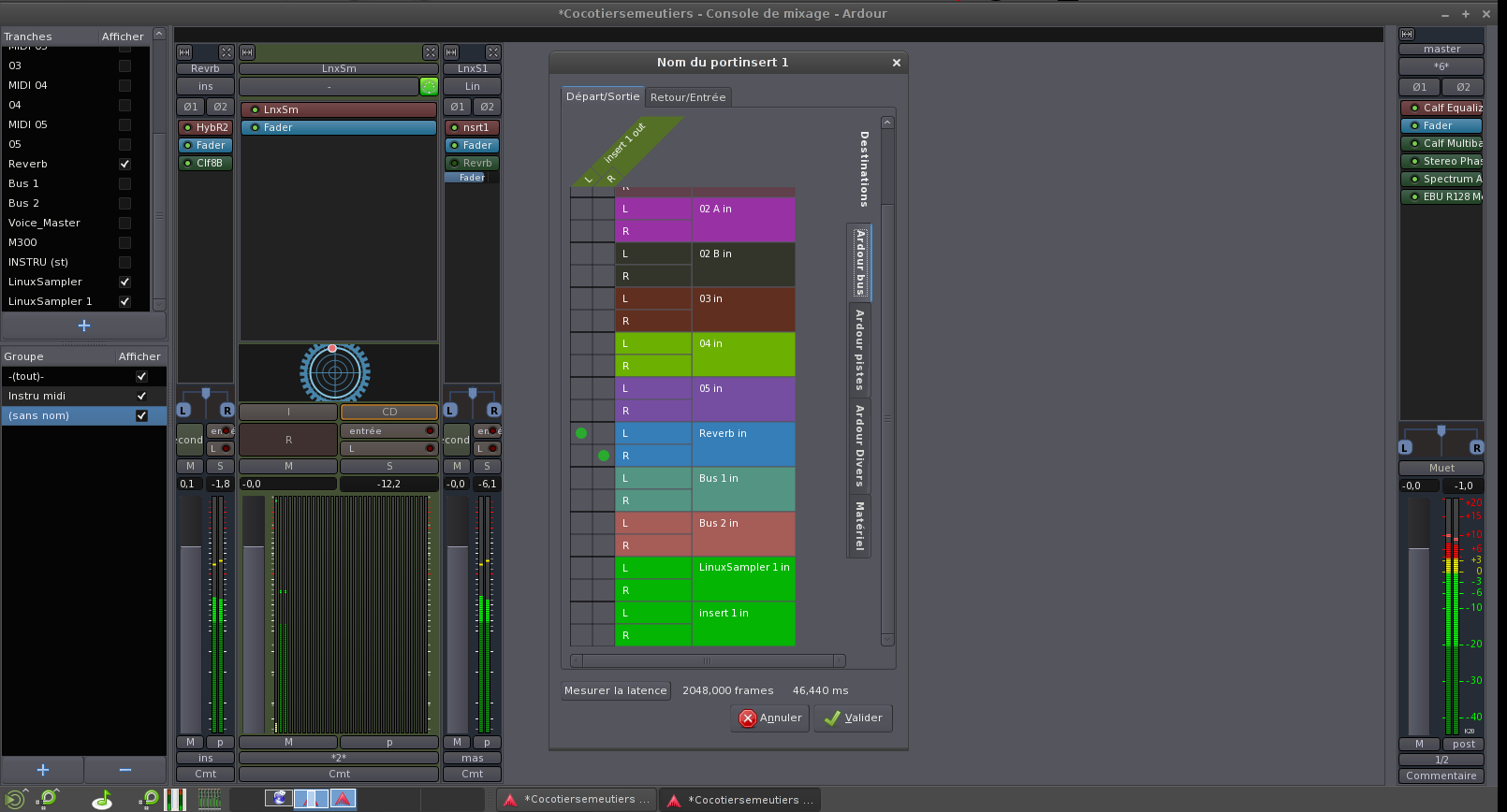
Task: Click the minus icon below Groupe list
Action: point(125,770)
